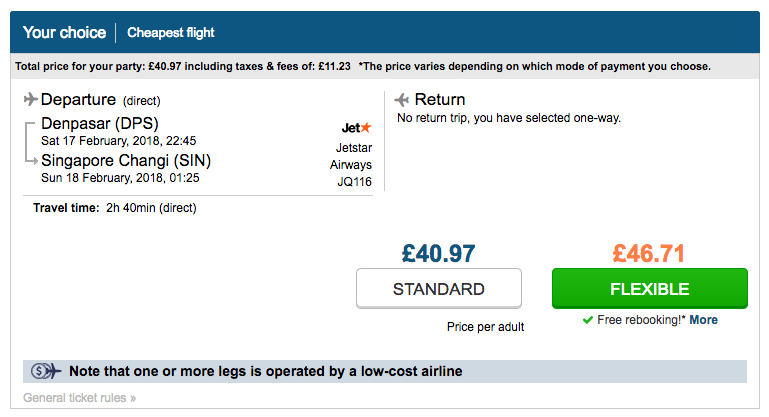Click the low-cost airline notice banner

(x=385, y=371)
